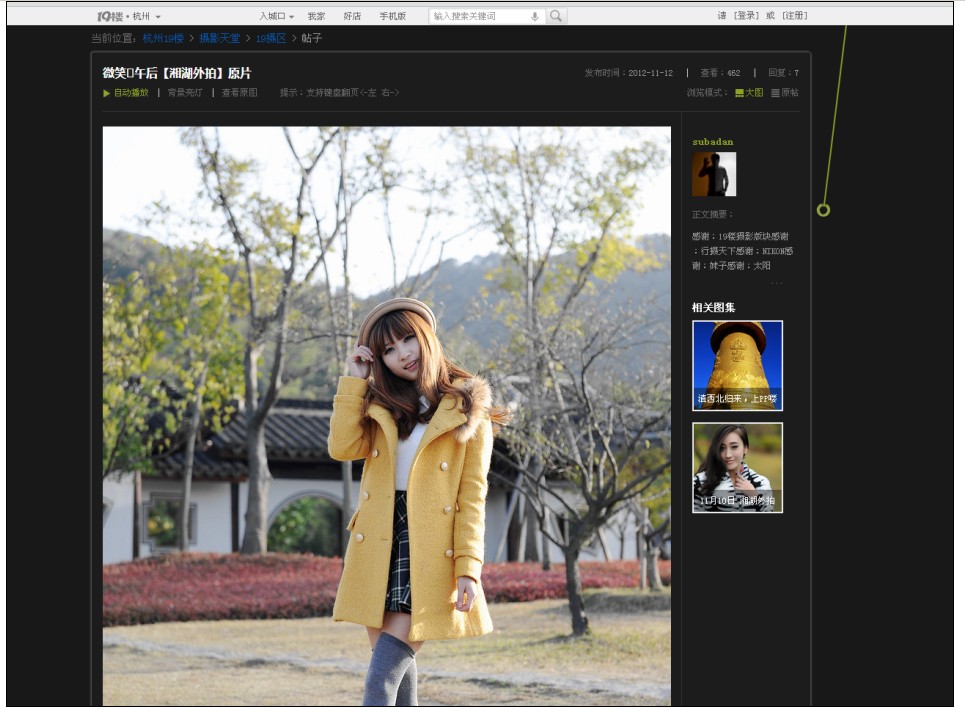965x709 pixels.
Task: Switch to 手机版 mobile version
Action: [x=391, y=15]
